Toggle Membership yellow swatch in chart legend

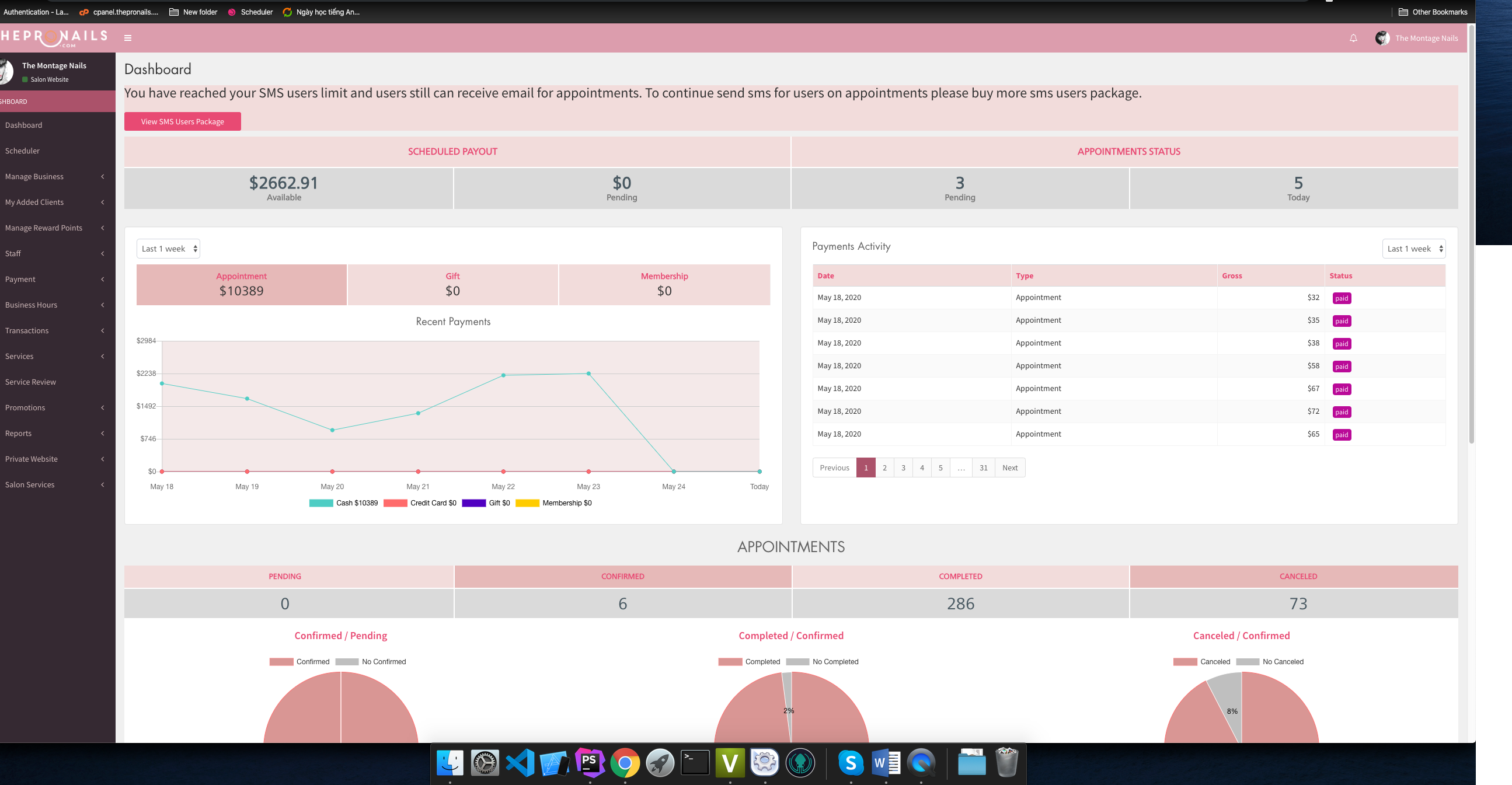point(527,503)
